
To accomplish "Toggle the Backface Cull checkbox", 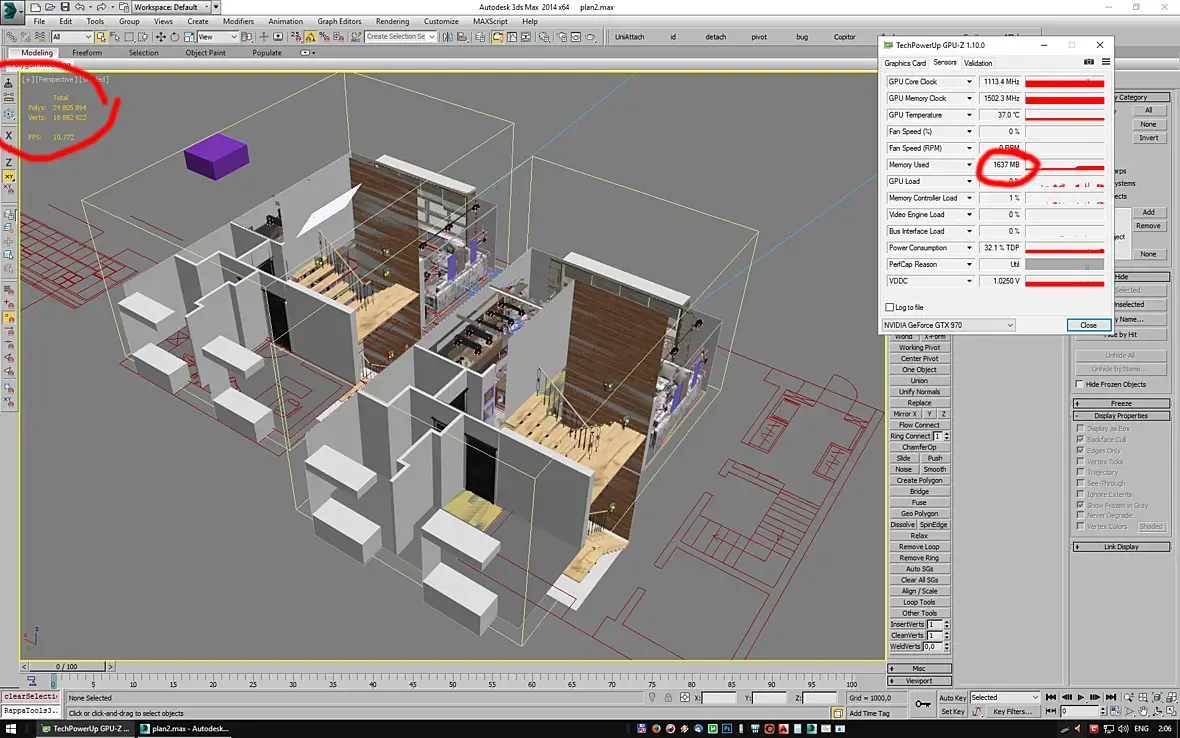I will click(1080, 439).
